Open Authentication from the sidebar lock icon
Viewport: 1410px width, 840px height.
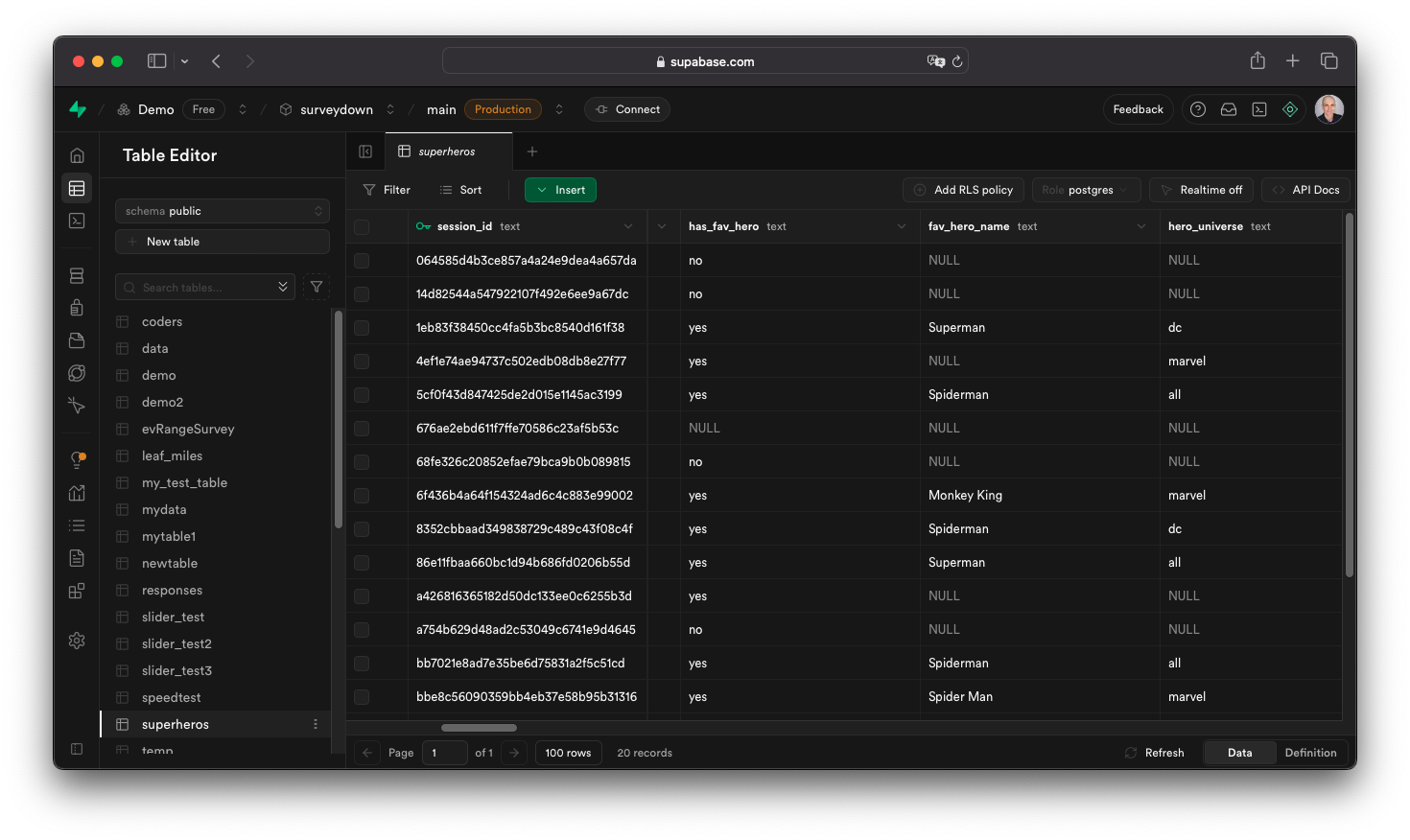[77, 308]
